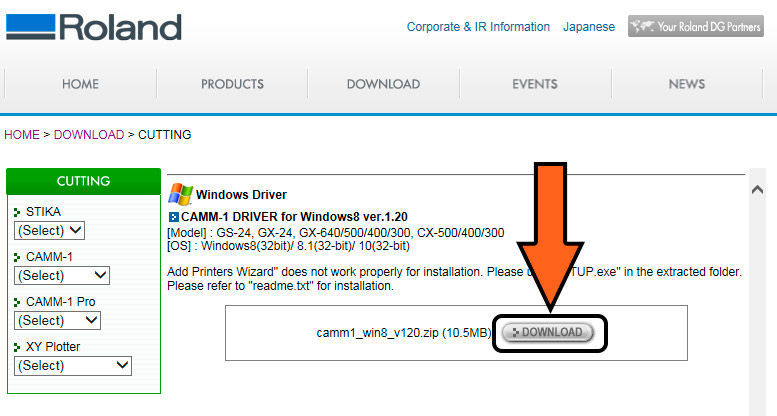777x416 pixels.
Task: Click the HOME breadcrumb link
Action: point(22,134)
